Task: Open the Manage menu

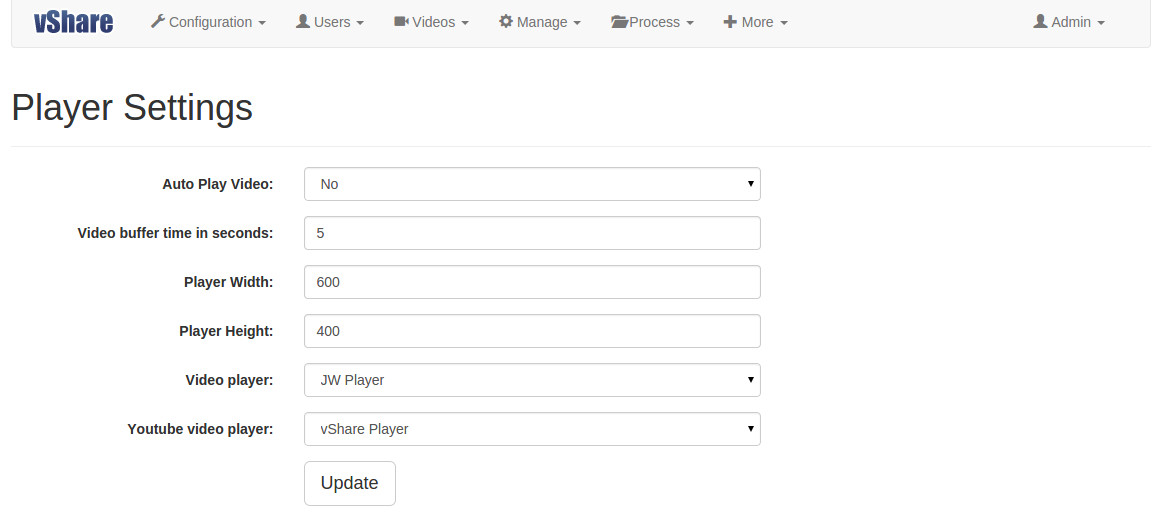Action: 540,22
